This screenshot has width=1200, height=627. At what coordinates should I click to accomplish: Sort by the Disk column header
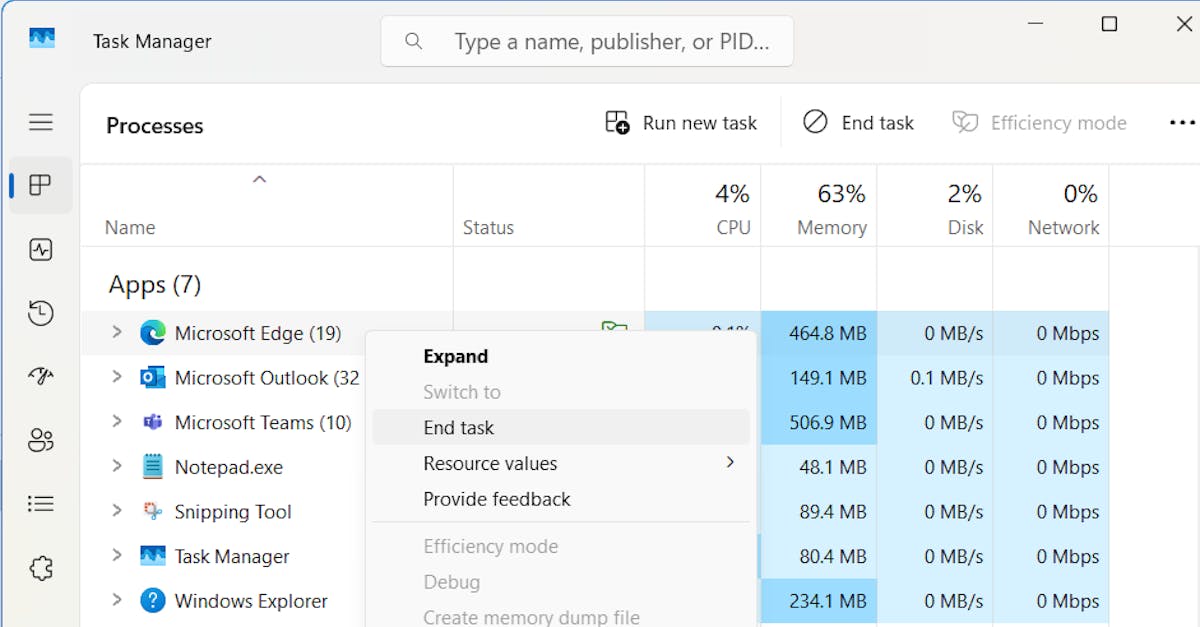point(935,206)
